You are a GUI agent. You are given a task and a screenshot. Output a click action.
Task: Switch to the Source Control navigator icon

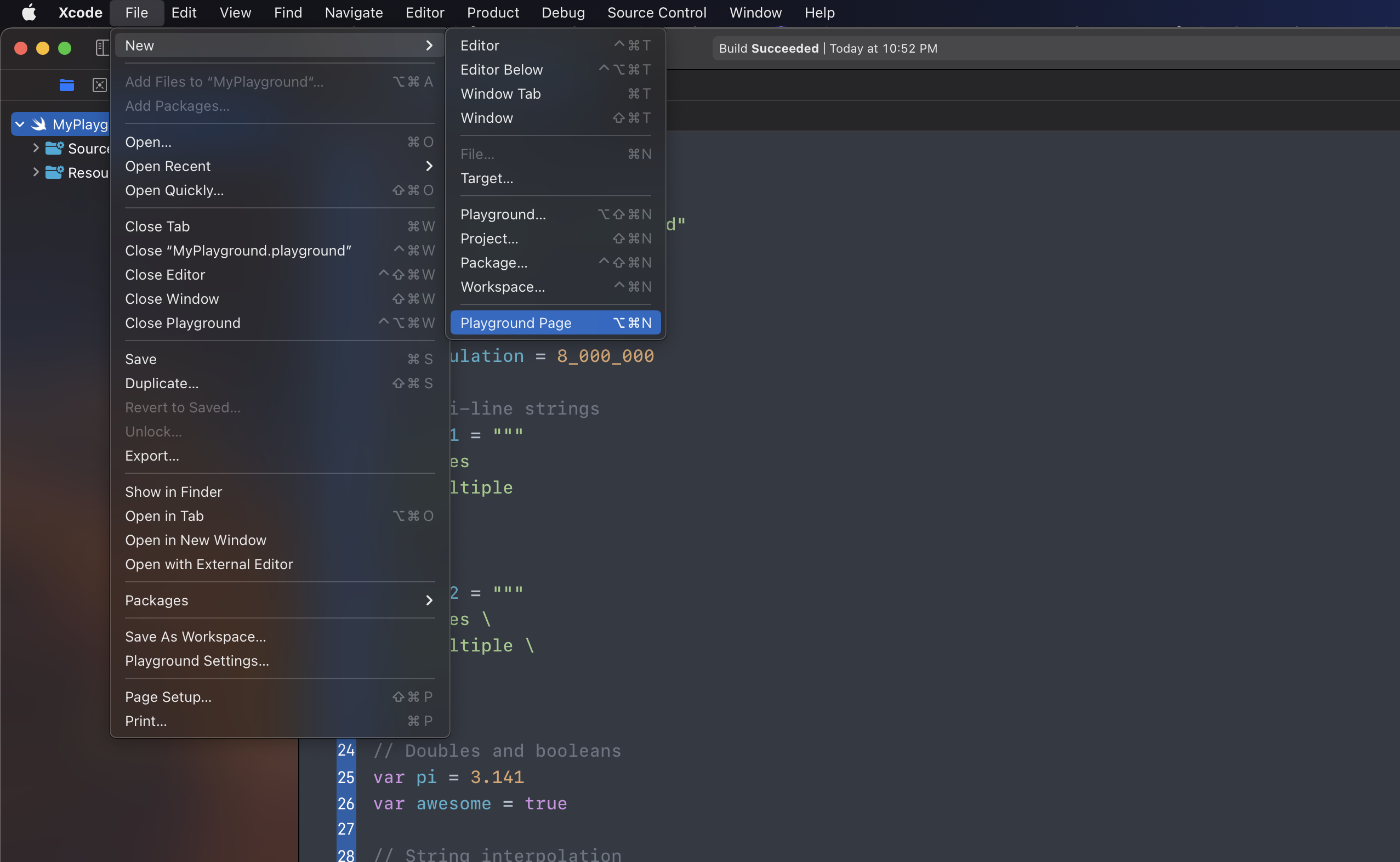(x=100, y=85)
